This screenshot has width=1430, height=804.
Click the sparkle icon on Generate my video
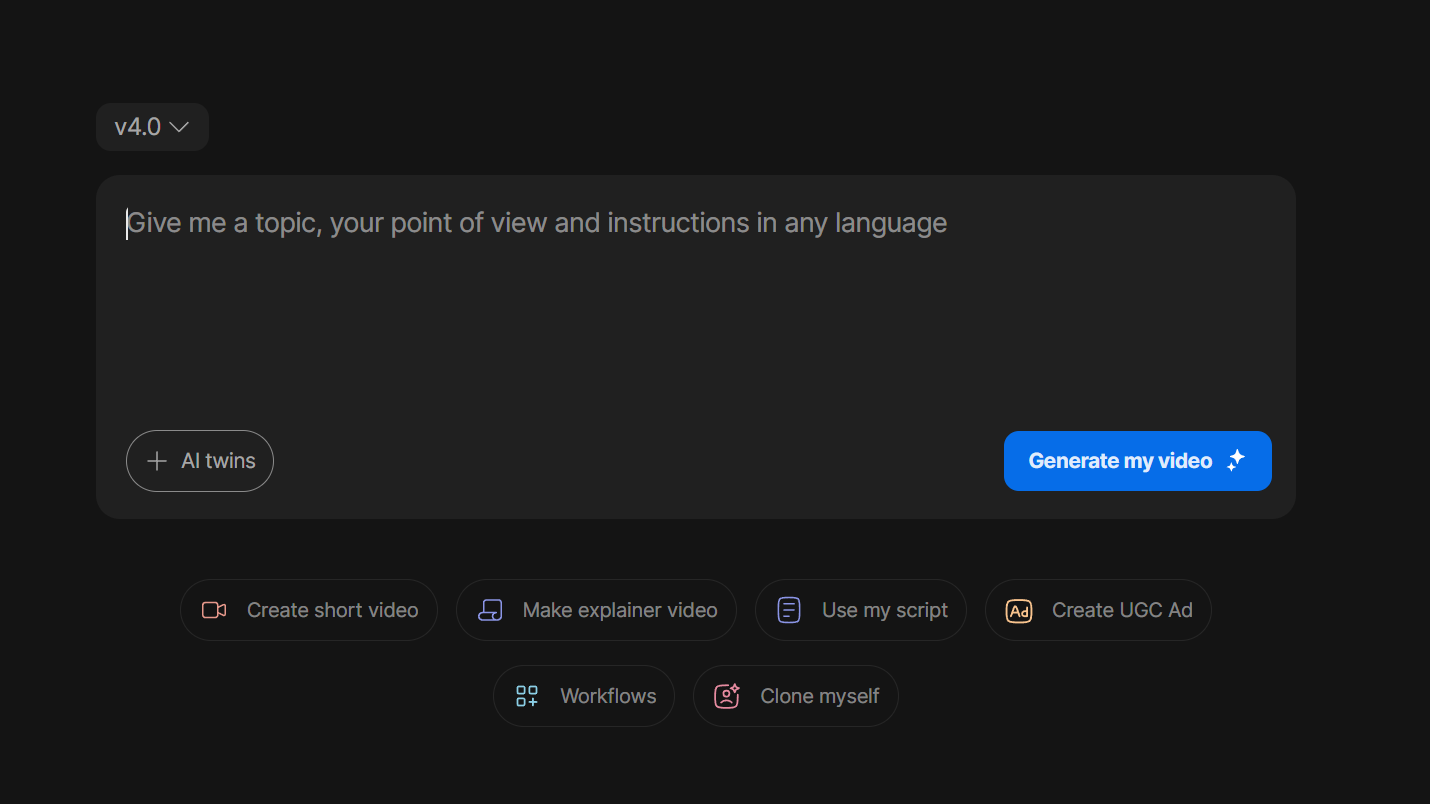point(1237,461)
